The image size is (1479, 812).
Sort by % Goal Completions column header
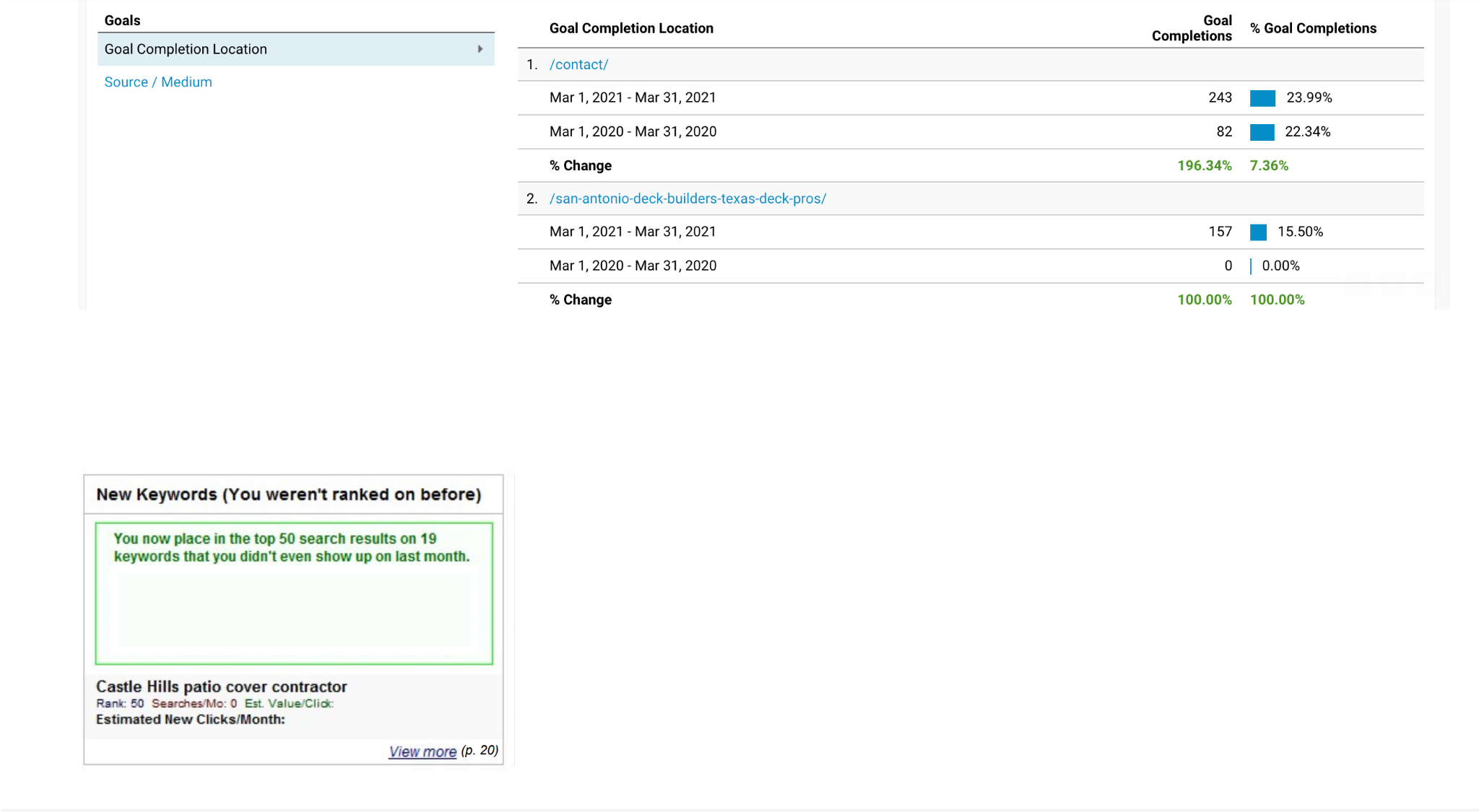pyautogui.click(x=1313, y=28)
